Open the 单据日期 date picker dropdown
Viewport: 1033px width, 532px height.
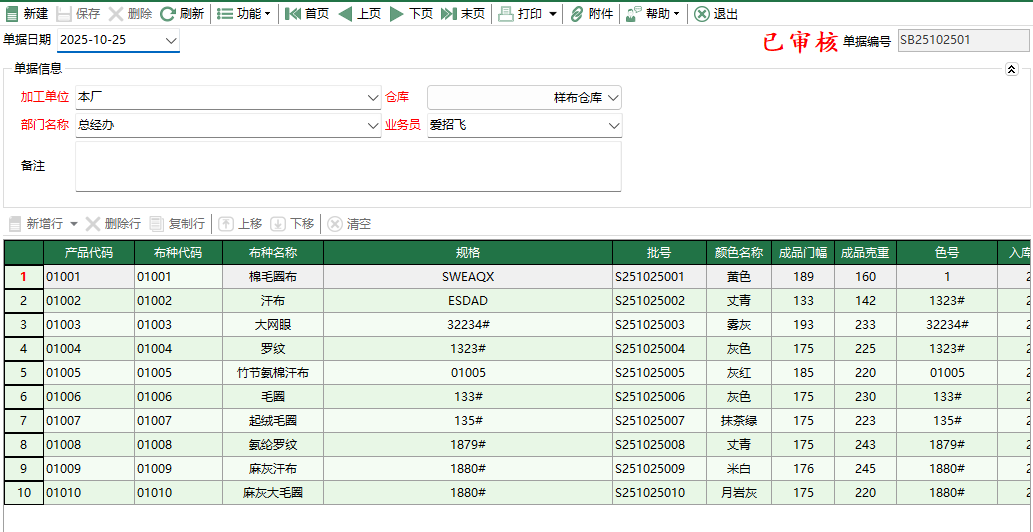point(171,41)
